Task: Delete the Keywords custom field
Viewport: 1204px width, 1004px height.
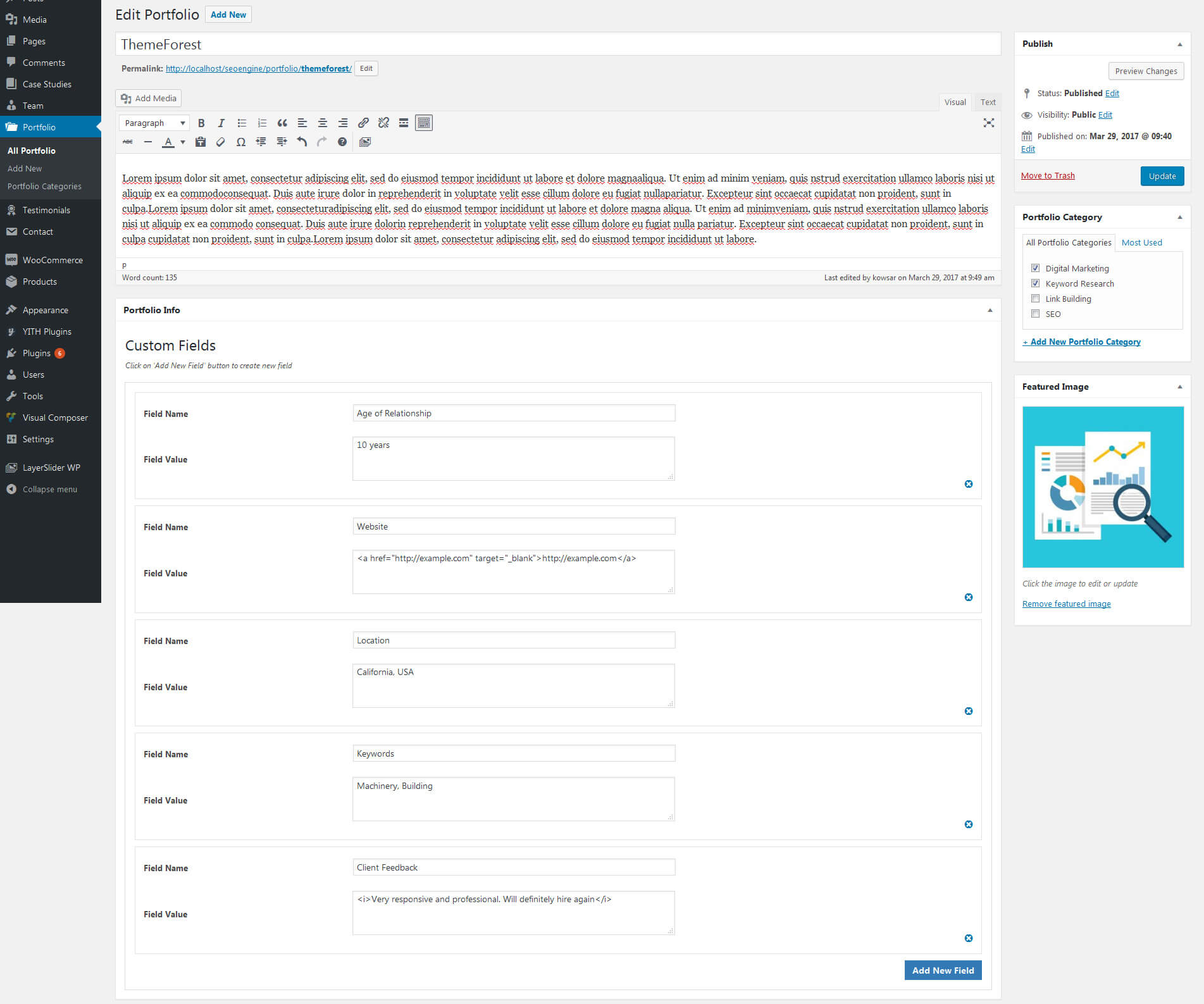Action: pyautogui.click(x=969, y=824)
